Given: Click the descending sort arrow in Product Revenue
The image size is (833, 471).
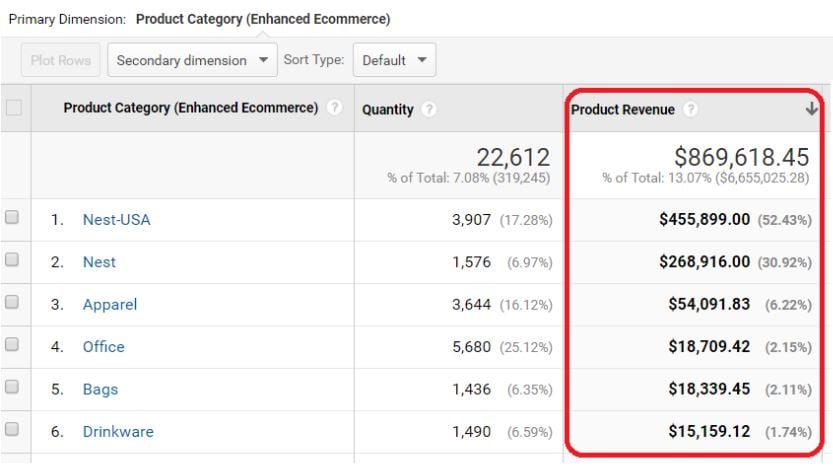Looking at the screenshot, I should (x=811, y=109).
